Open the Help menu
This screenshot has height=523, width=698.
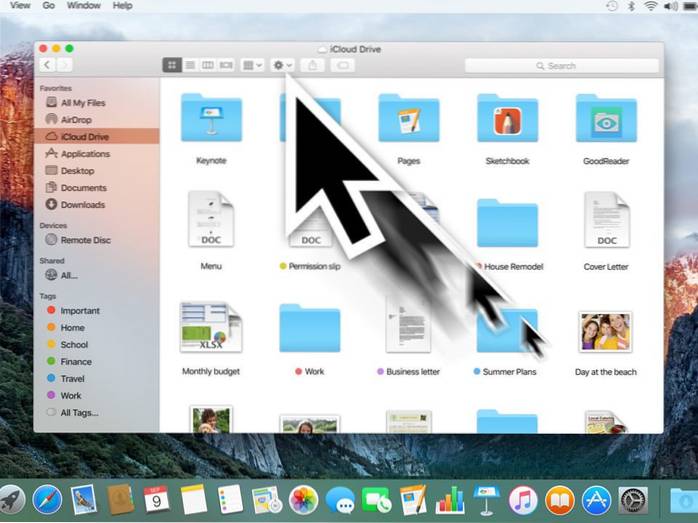[122, 5]
